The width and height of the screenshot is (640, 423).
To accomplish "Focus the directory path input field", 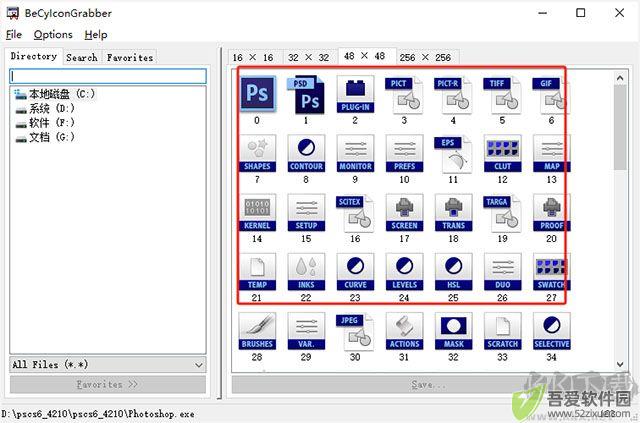I will click(108, 76).
